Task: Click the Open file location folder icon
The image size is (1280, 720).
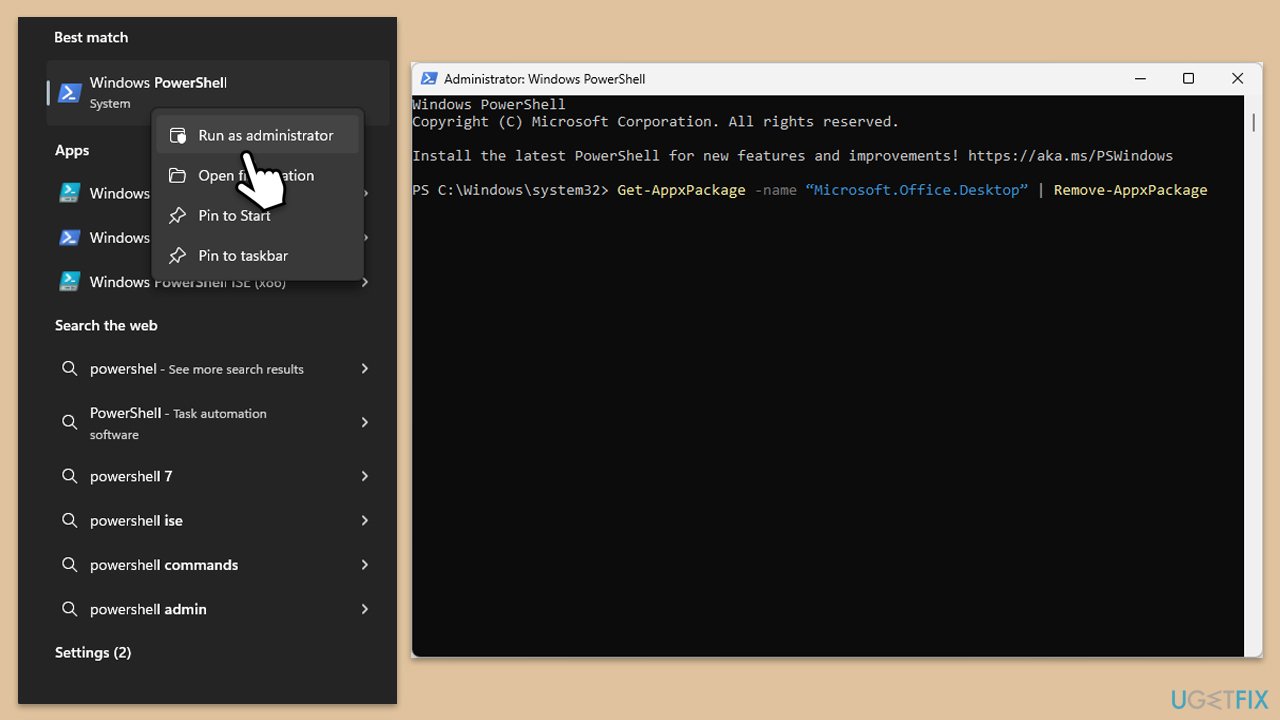Action: [177, 175]
